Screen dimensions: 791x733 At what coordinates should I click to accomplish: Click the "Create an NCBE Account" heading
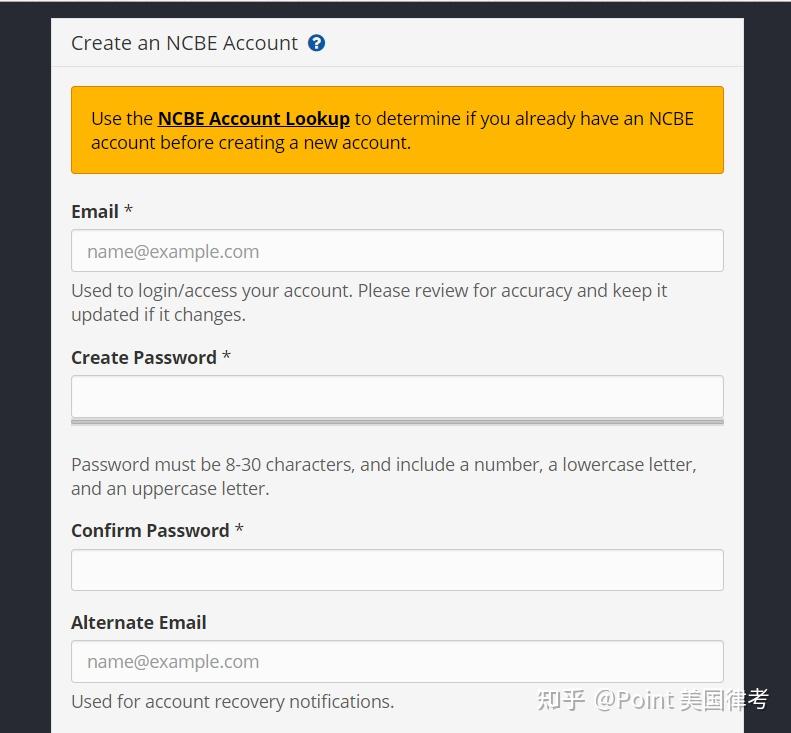click(x=184, y=43)
